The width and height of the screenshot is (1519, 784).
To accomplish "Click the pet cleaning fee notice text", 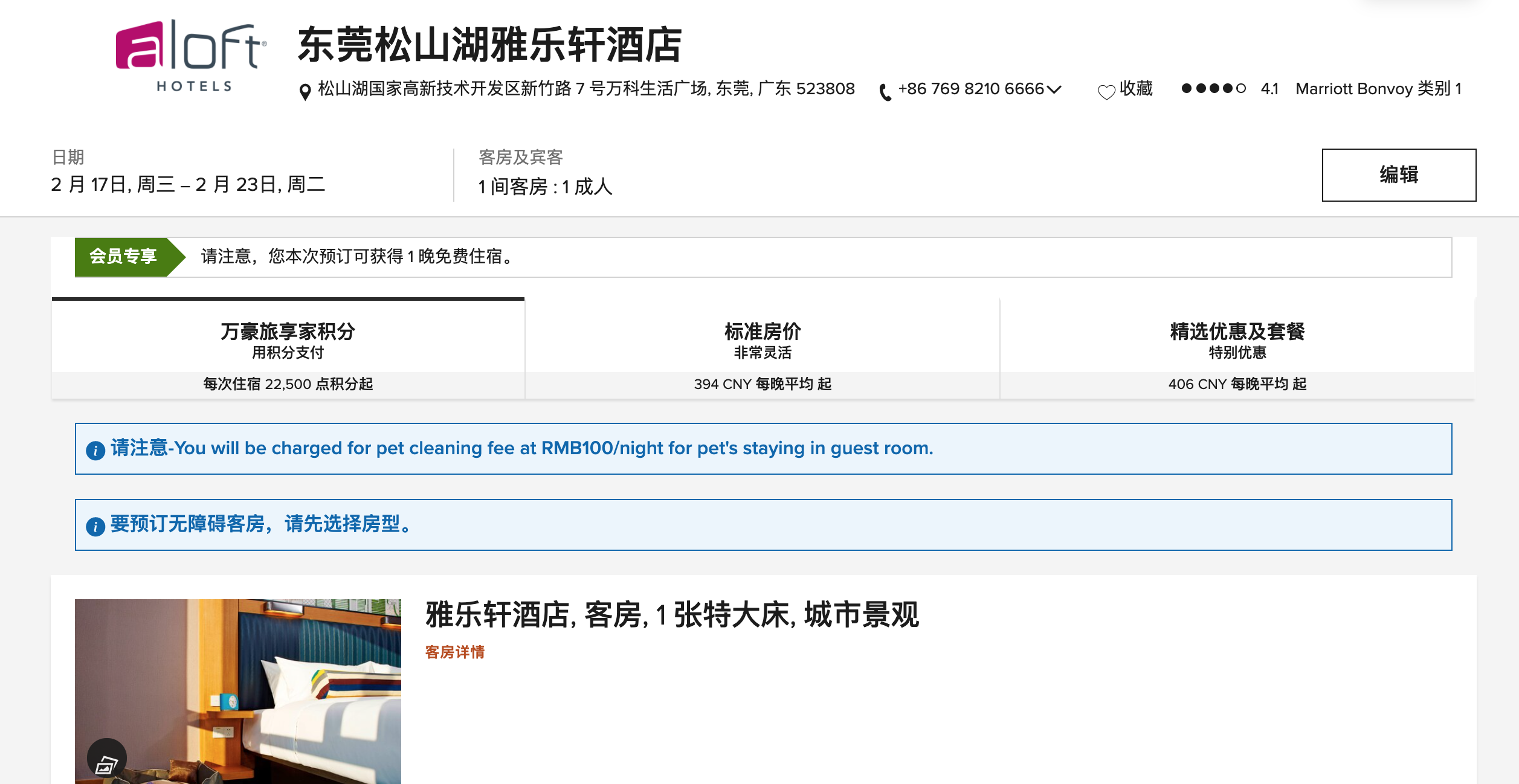I will coord(522,448).
